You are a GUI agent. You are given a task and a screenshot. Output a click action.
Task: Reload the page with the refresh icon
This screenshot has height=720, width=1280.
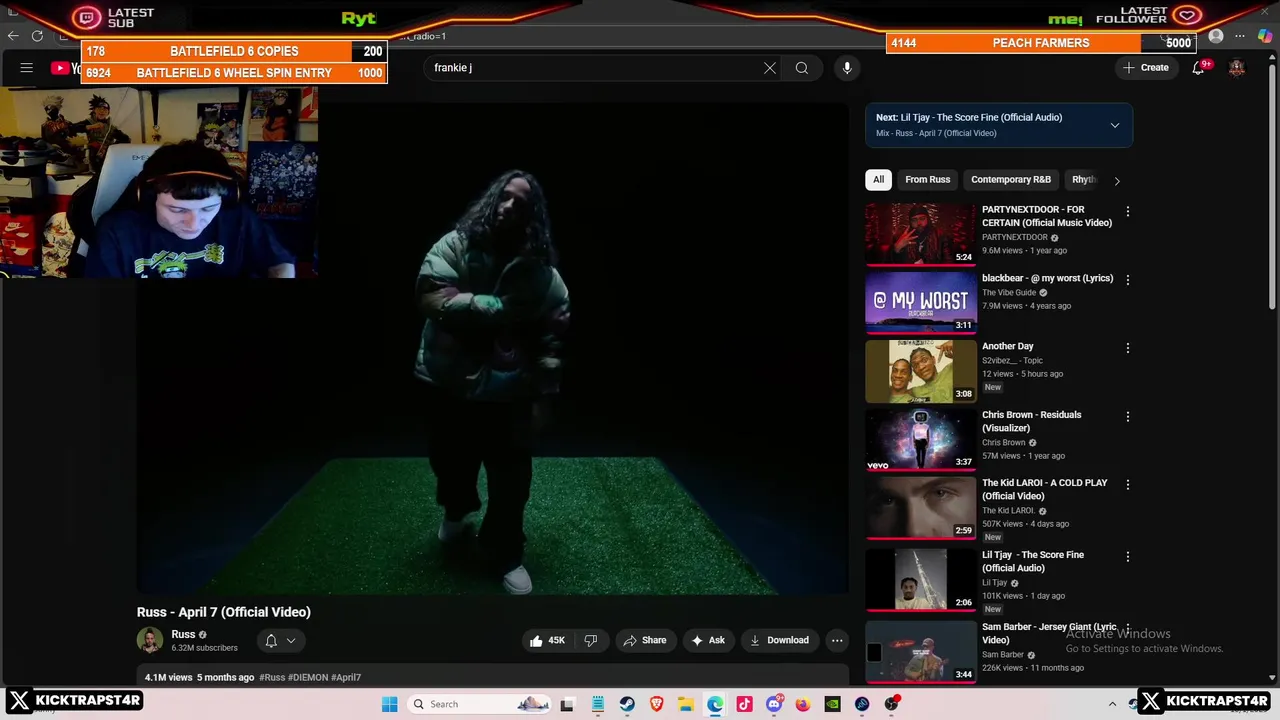pos(37,36)
